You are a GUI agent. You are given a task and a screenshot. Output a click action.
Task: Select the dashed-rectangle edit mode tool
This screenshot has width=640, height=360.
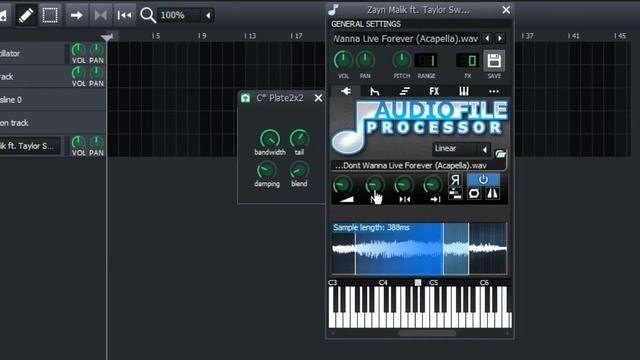tap(50, 16)
